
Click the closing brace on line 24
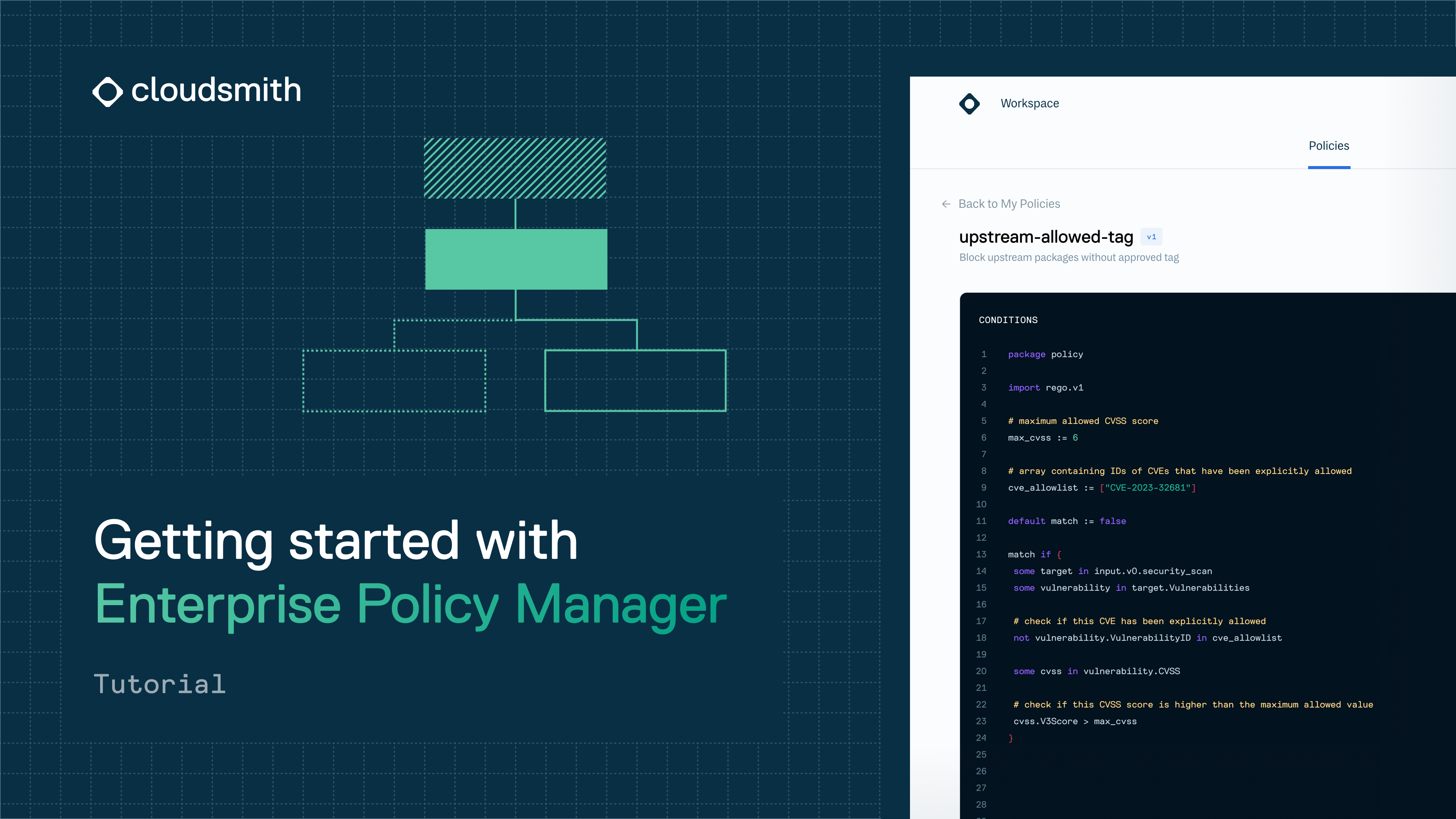pyautogui.click(x=1010, y=738)
